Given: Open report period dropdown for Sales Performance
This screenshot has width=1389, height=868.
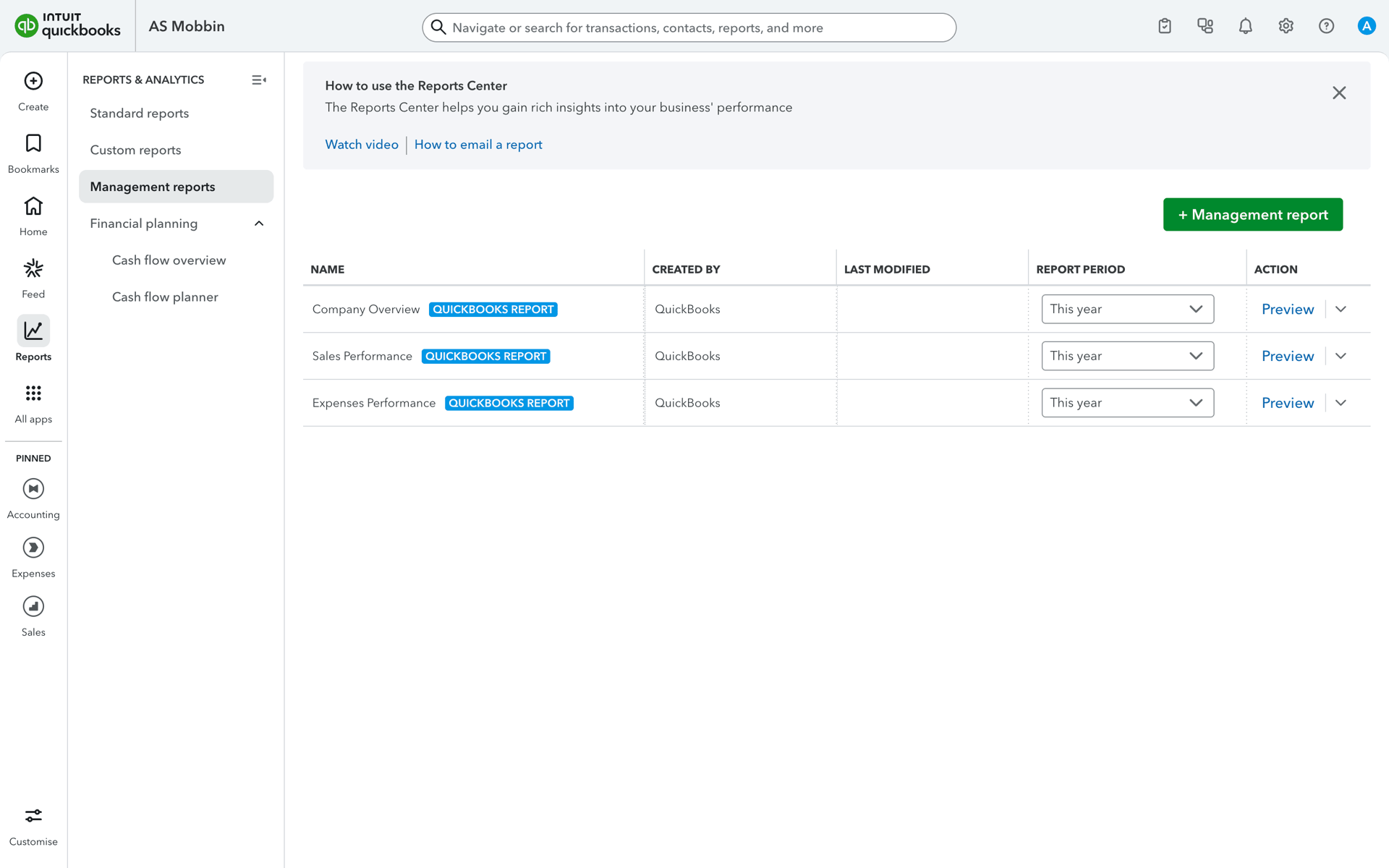Looking at the screenshot, I should click(x=1128, y=356).
